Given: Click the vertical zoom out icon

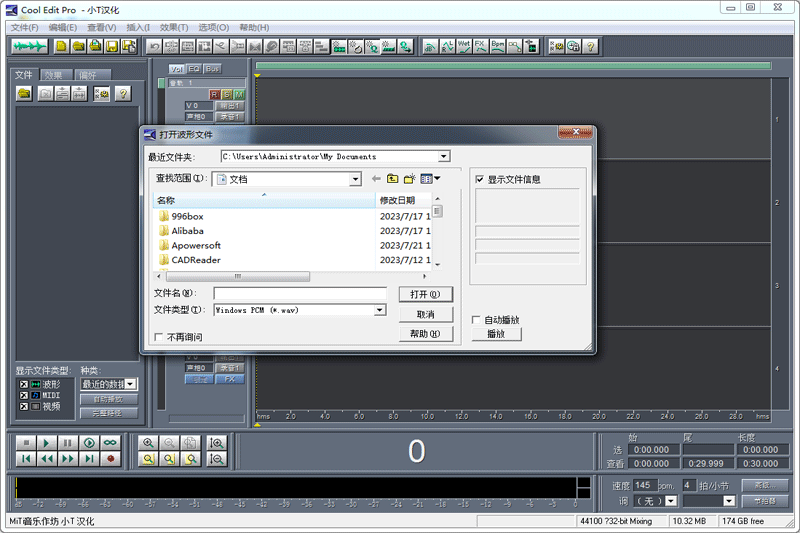Looking at the screenshot, I should click(216, 459).
